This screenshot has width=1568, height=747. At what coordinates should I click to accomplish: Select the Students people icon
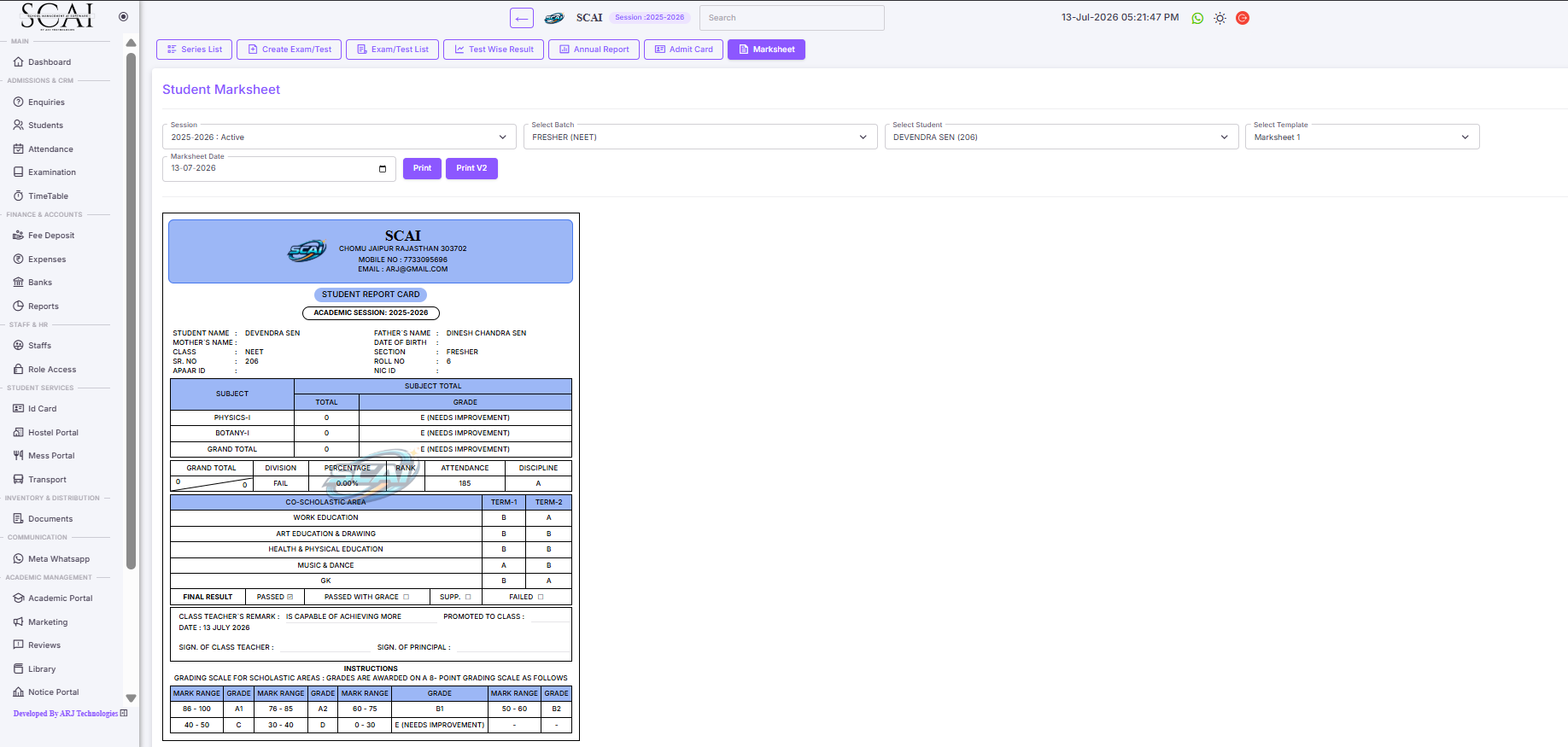coord(19,125)
